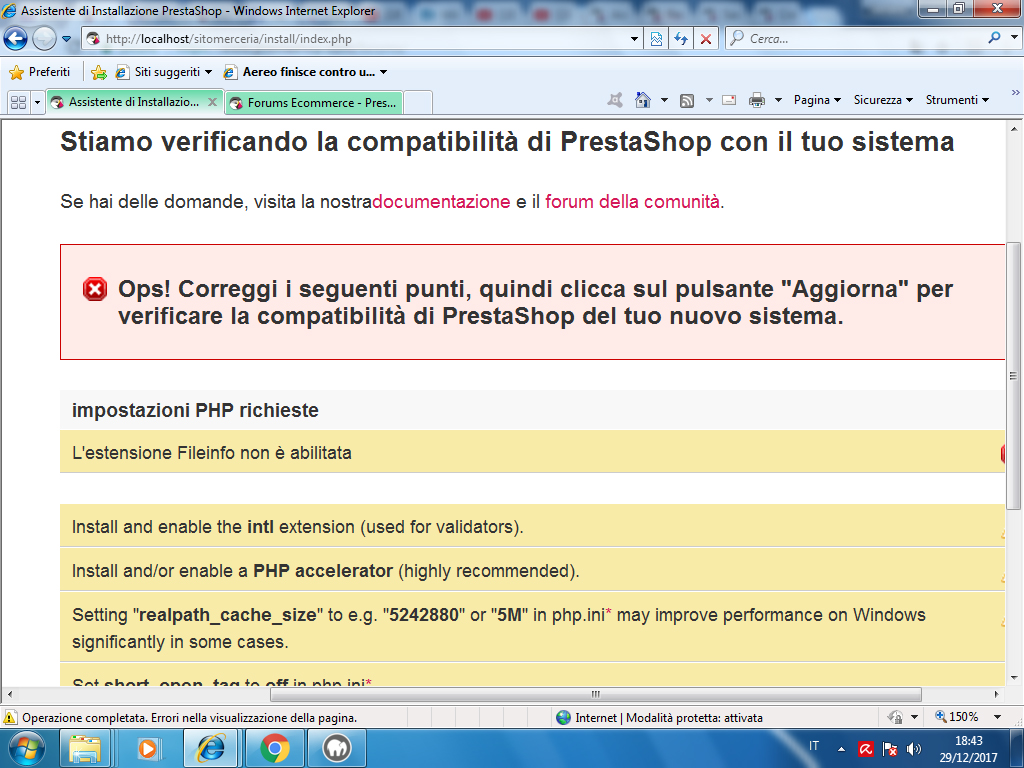Open Siti suggeriti favorites bar item
Image resolution: width=1024 pixels, height=768 pixels.
[164, 72]
